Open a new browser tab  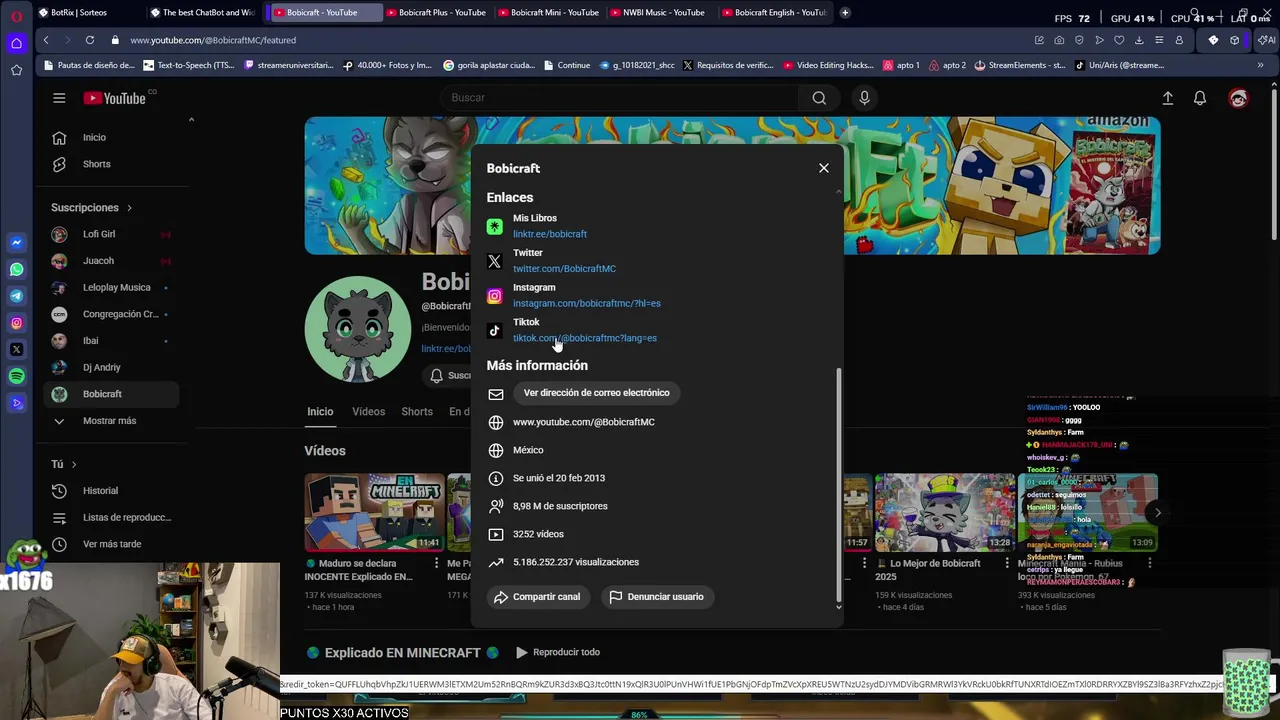coord(845,13)
